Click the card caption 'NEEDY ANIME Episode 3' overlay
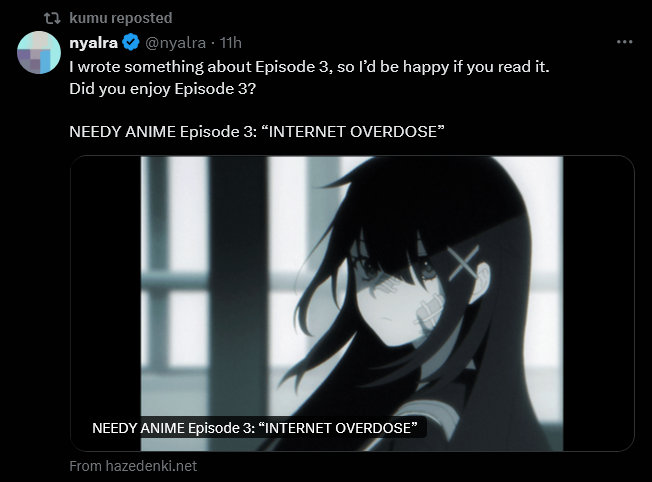This screenshot has height=482, width=652. (x=254, y=428)
